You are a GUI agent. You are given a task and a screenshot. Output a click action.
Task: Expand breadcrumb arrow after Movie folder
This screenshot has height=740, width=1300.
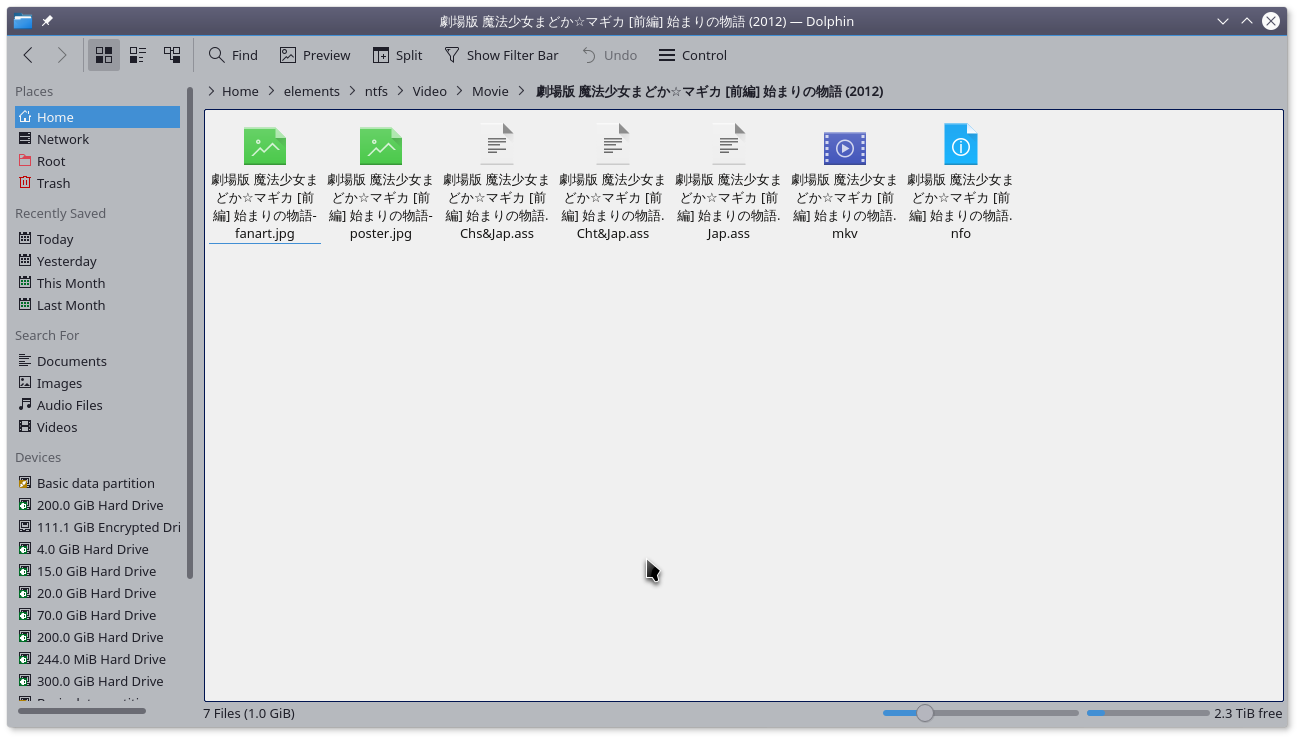522,91
